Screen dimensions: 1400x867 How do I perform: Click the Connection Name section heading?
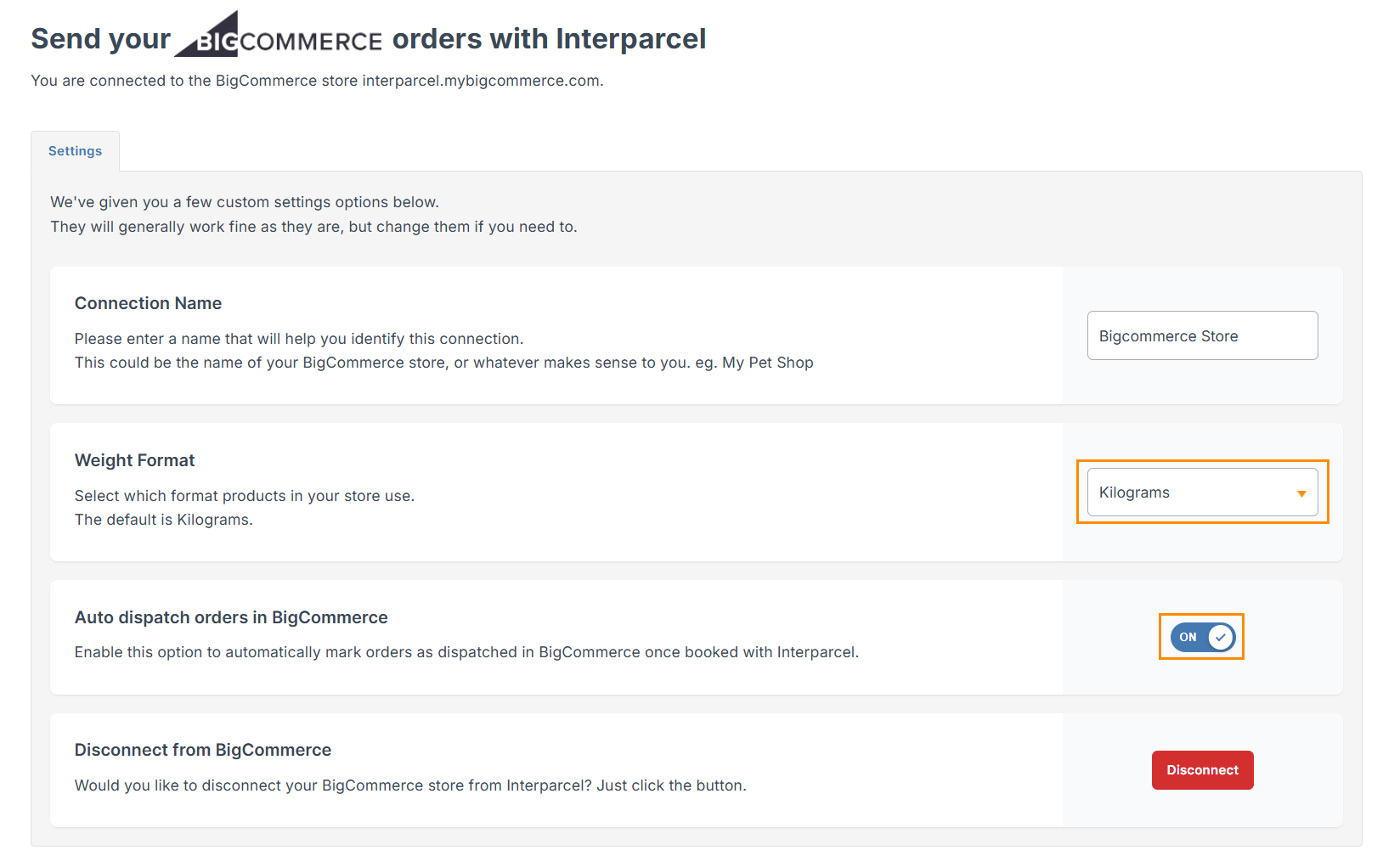[148, 303]
